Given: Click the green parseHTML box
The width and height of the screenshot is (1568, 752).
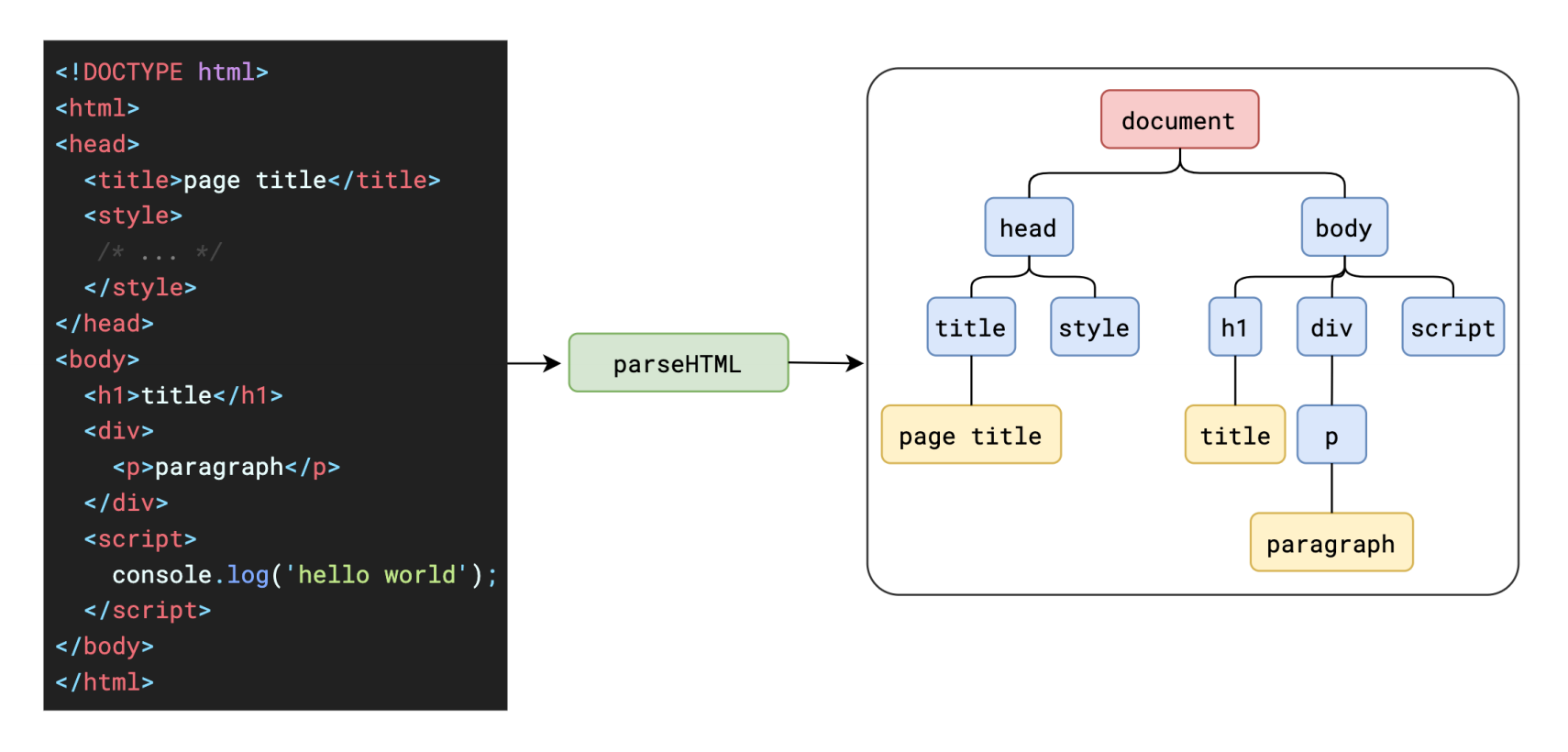Looking at the screenshot, I should (679, 363).
